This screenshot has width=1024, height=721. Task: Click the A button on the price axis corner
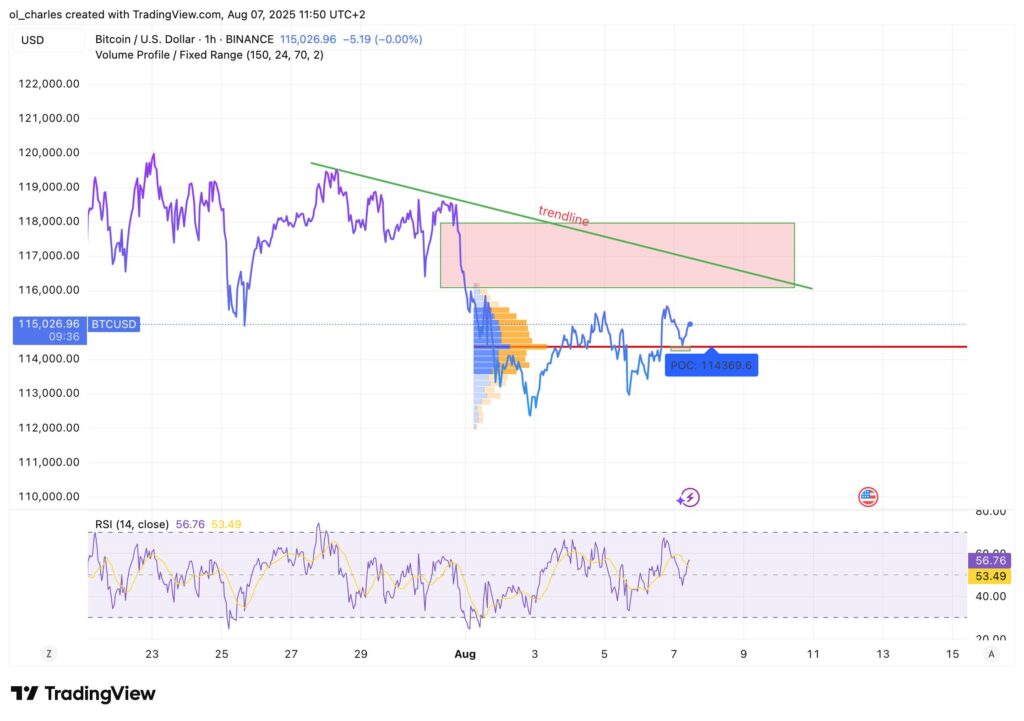pyautogui.click(x=991, y=653)
